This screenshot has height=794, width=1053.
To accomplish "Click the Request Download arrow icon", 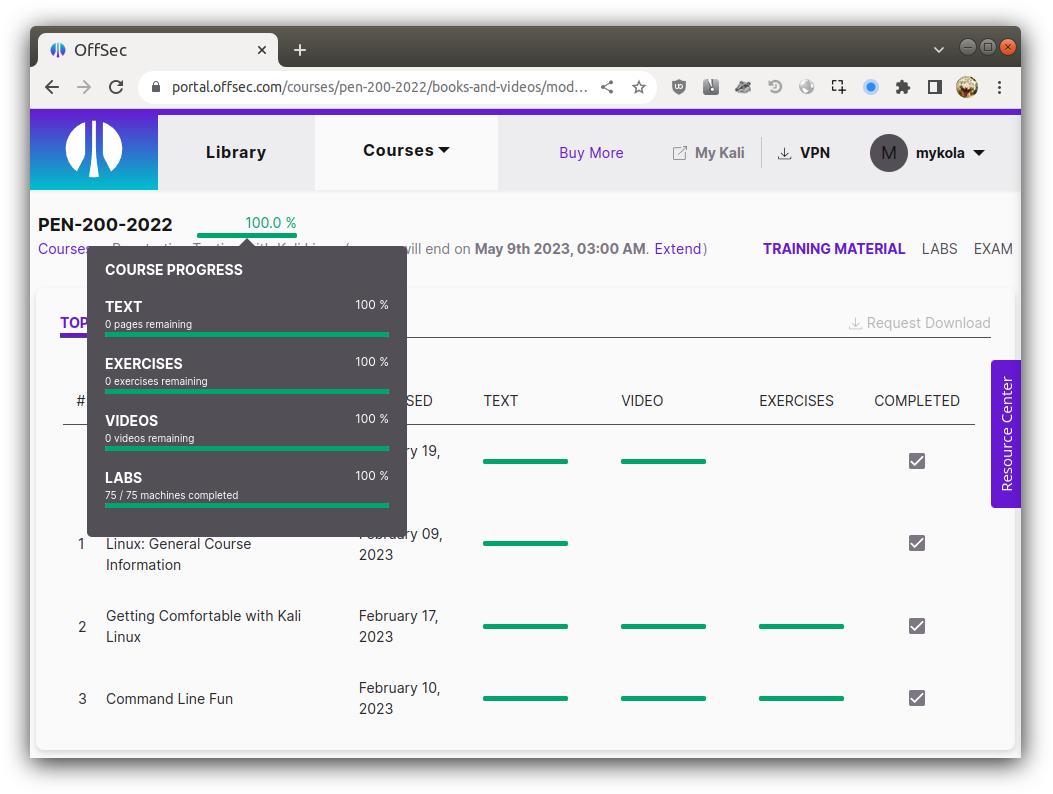I will tap(855, 323).
